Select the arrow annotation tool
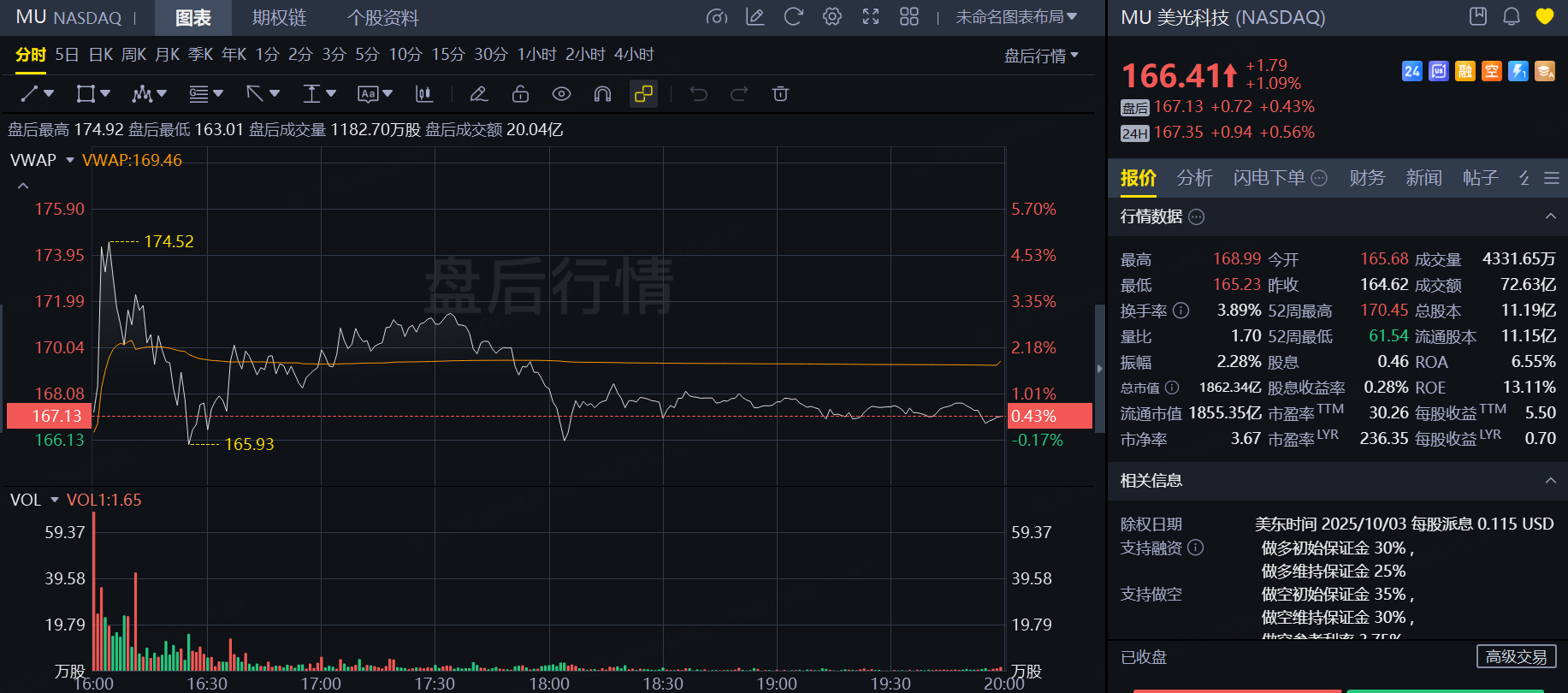Image resolution: width=1568 pixels, height=693 pixels. point(255,93)
